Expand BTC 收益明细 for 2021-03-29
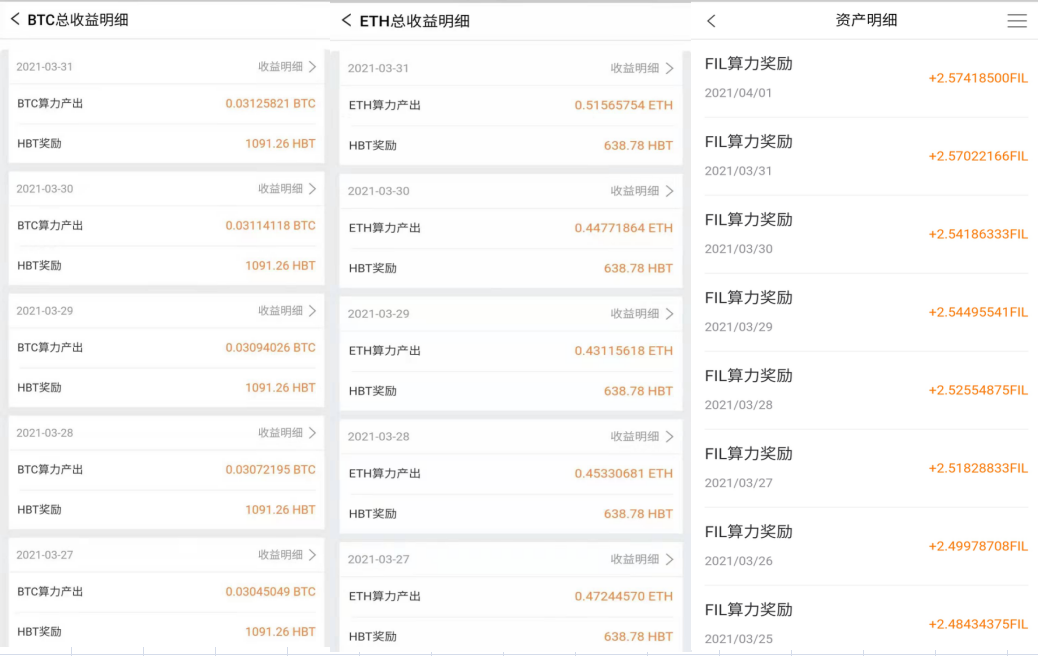 click(x=287, y=311)
